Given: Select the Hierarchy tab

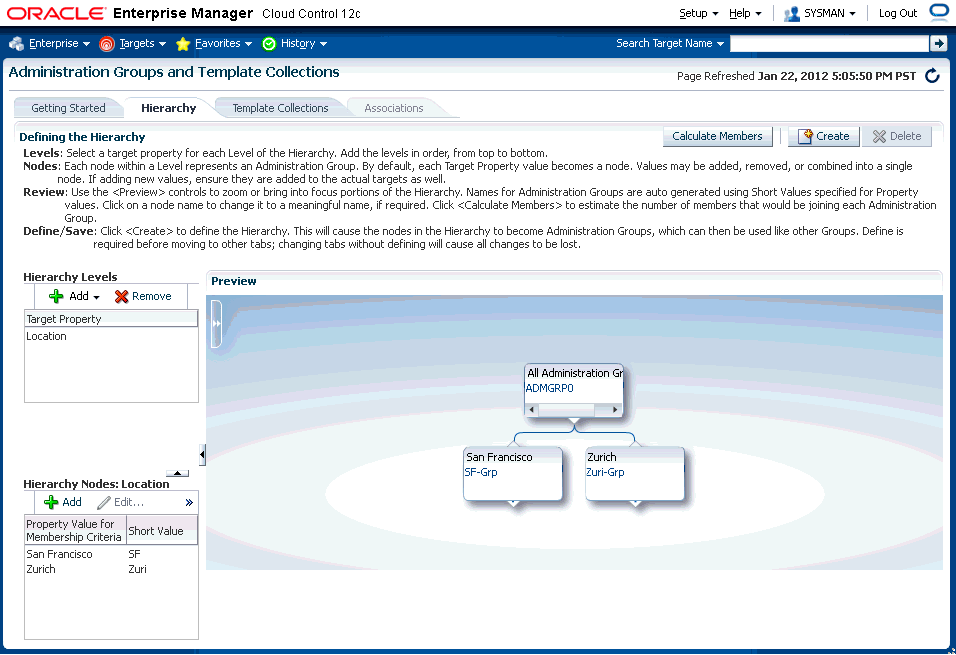Looking at the screenshot, I should [169, 108].
